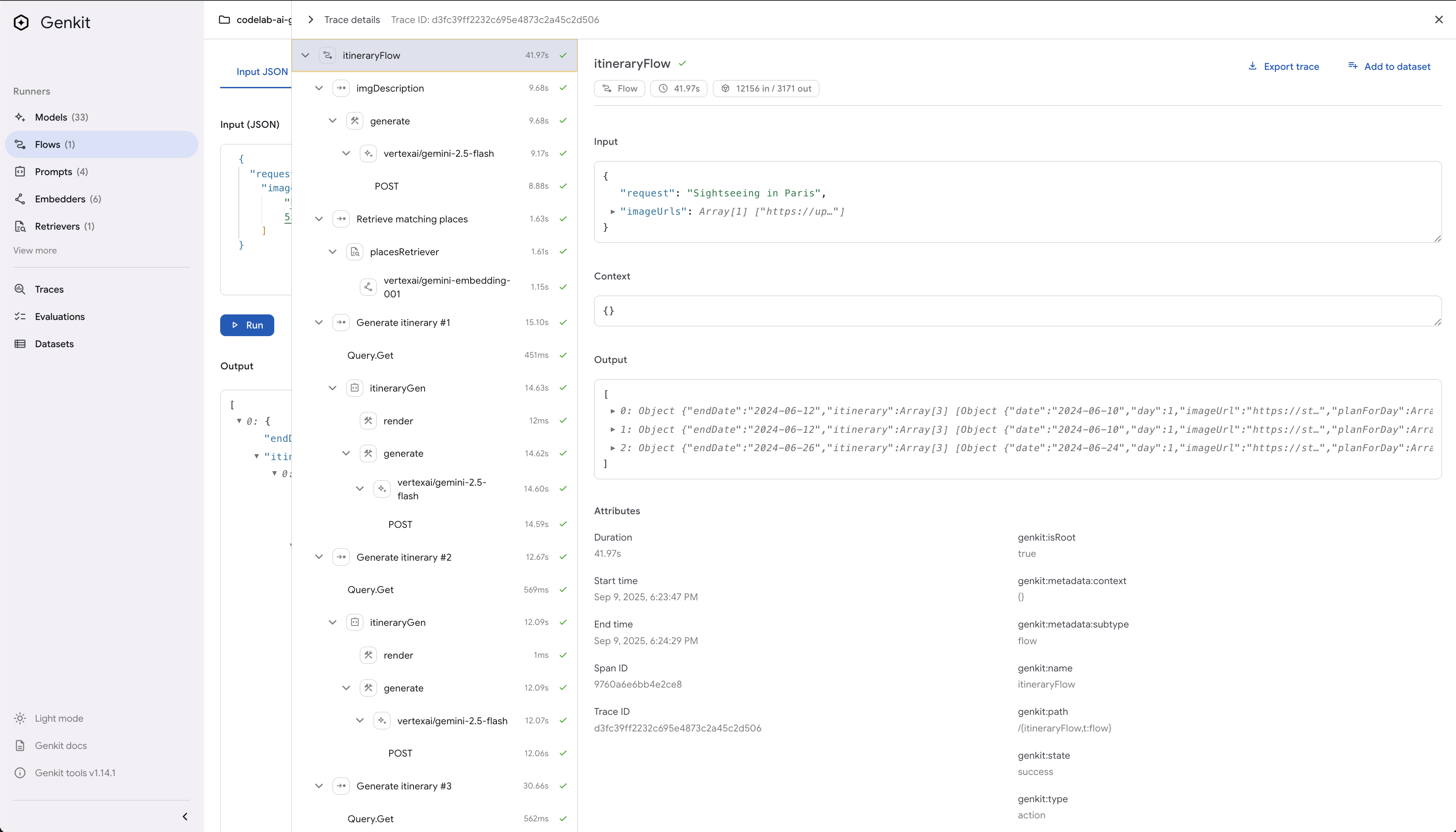Click the placesRetriever span icon
This screenshot has width=1456, height=832.
355,252
